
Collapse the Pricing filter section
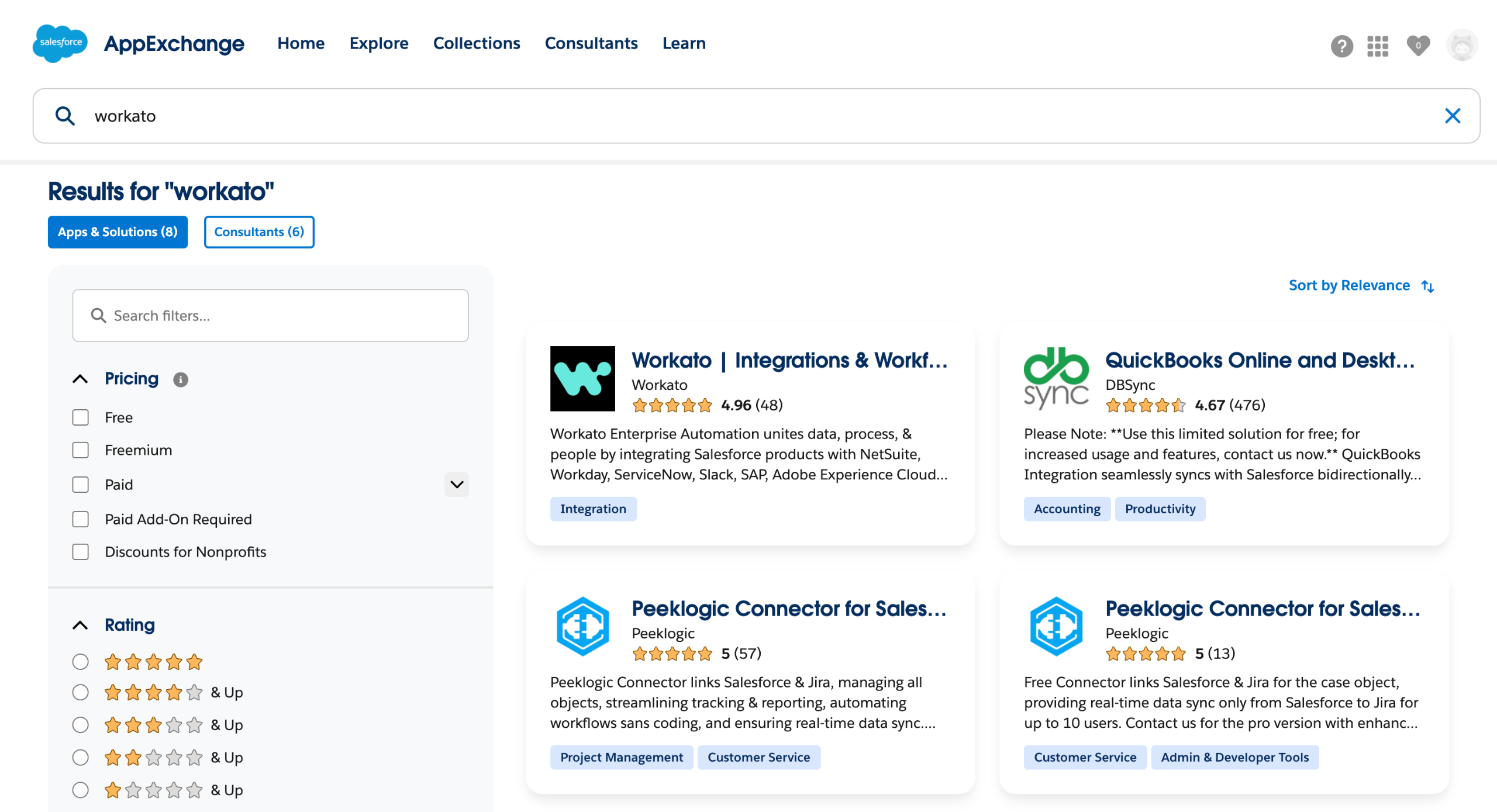(80, 379)
